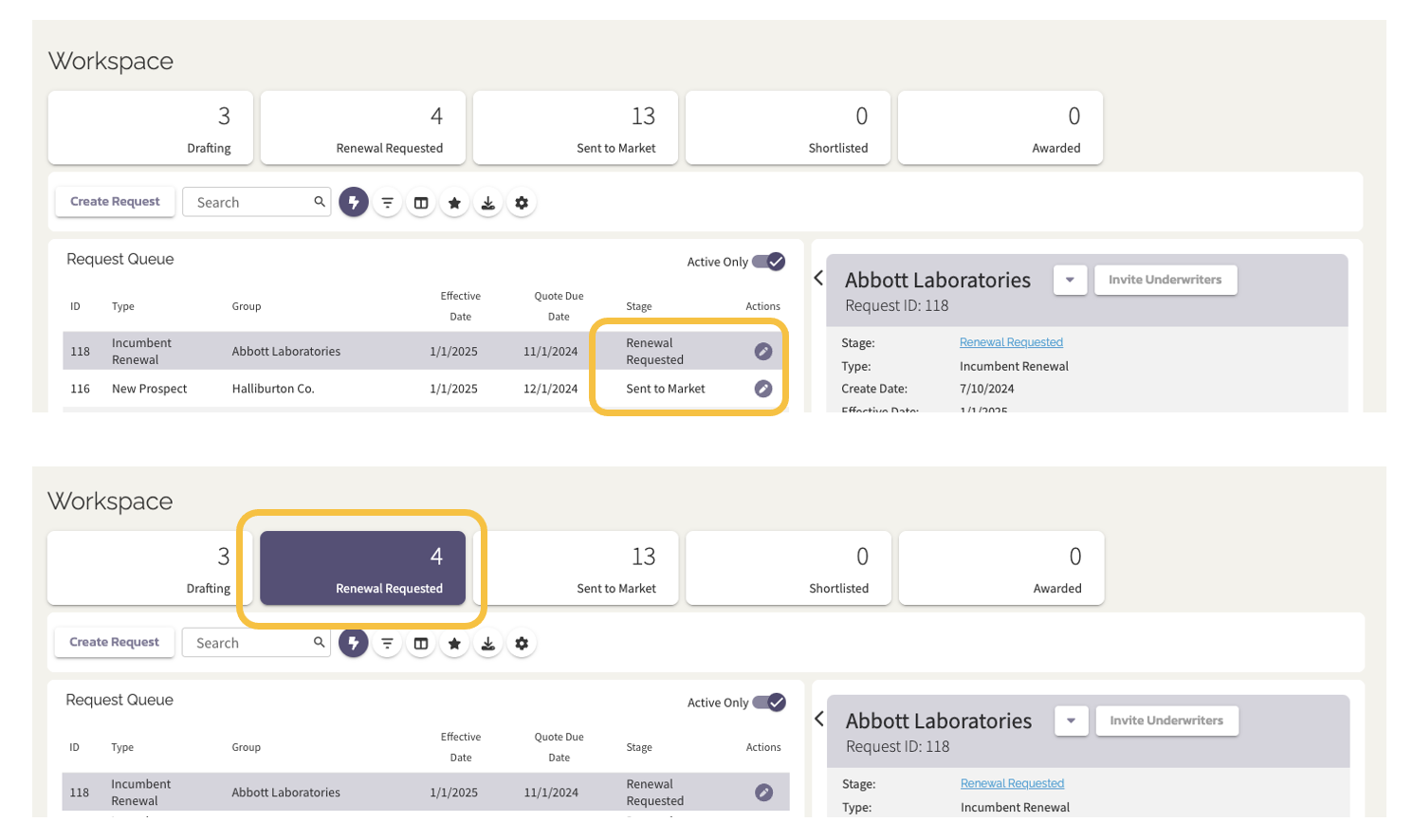1413x840 pixels.
Task: Click the star favorites icon in the lower workspace toolbar
Action: pyautogui.click(x=454, y=643)
